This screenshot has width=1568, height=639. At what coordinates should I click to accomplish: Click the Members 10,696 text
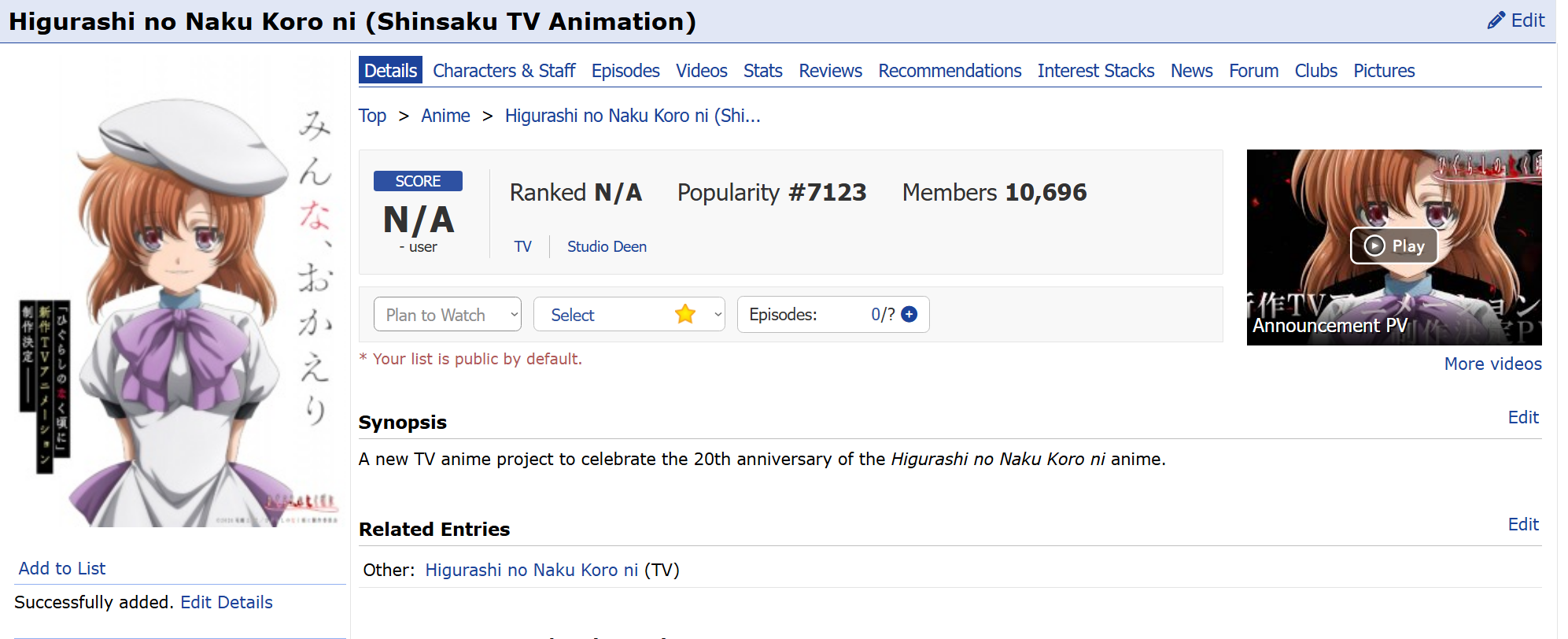click(x=994, y=192)
